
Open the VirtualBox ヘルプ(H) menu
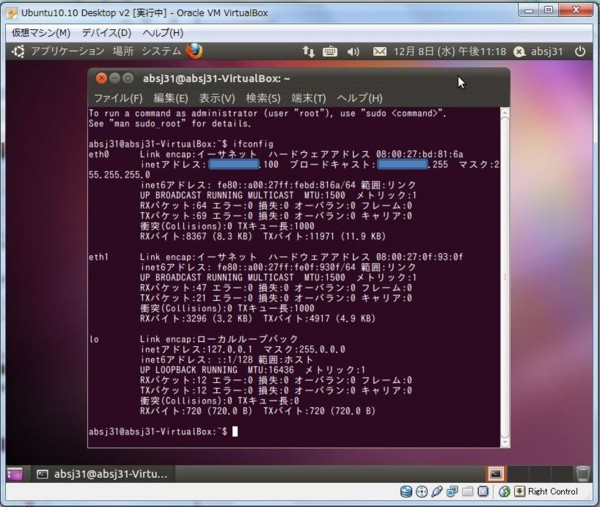tap(163, 33)
